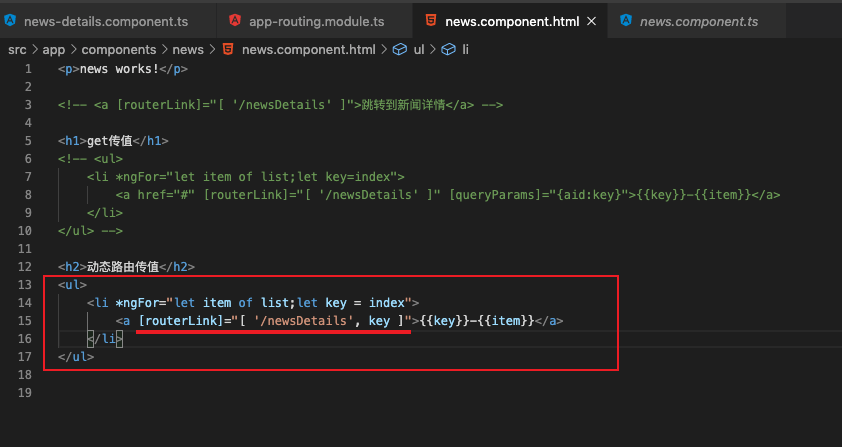Click '*ngFor' on line 14
The width and height of the screenshot is (842, 447).
click(x=137, y=303)
